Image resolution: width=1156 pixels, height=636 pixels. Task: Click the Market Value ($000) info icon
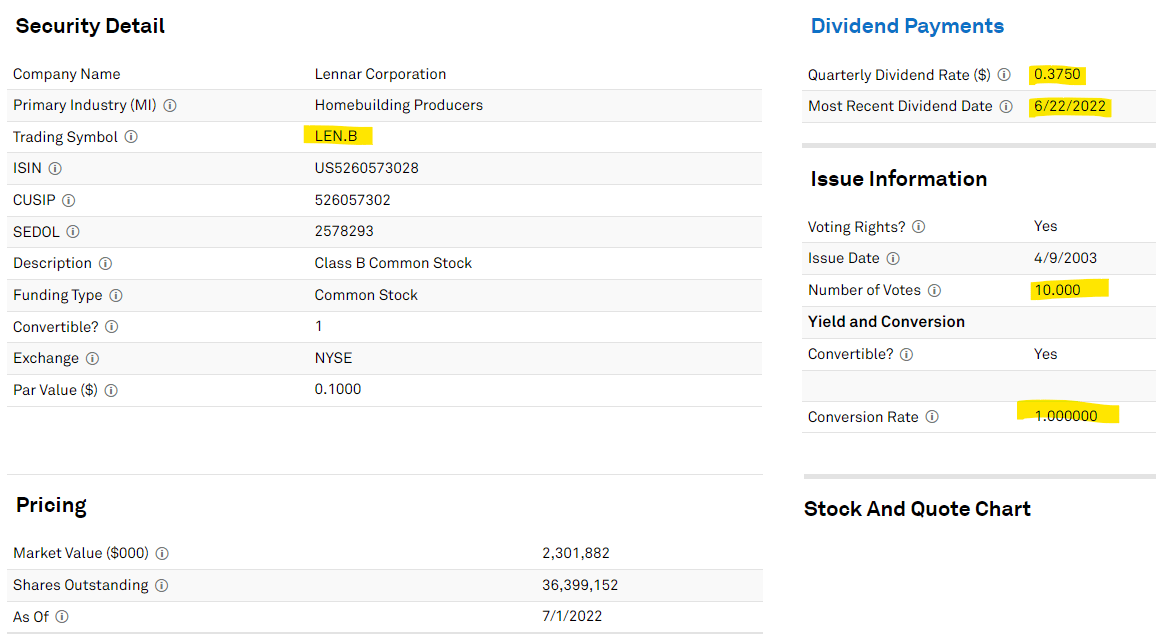(162, 553)
